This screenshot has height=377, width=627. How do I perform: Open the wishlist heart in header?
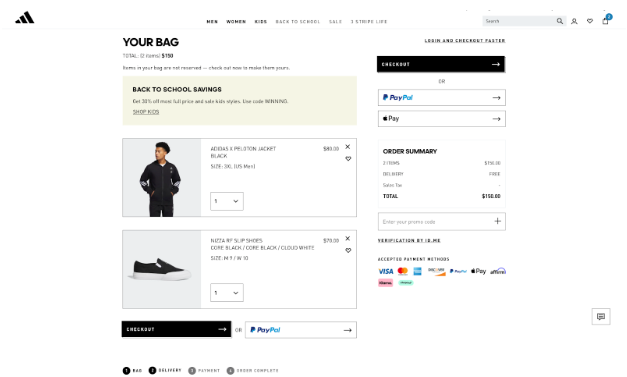coord(590,21)
